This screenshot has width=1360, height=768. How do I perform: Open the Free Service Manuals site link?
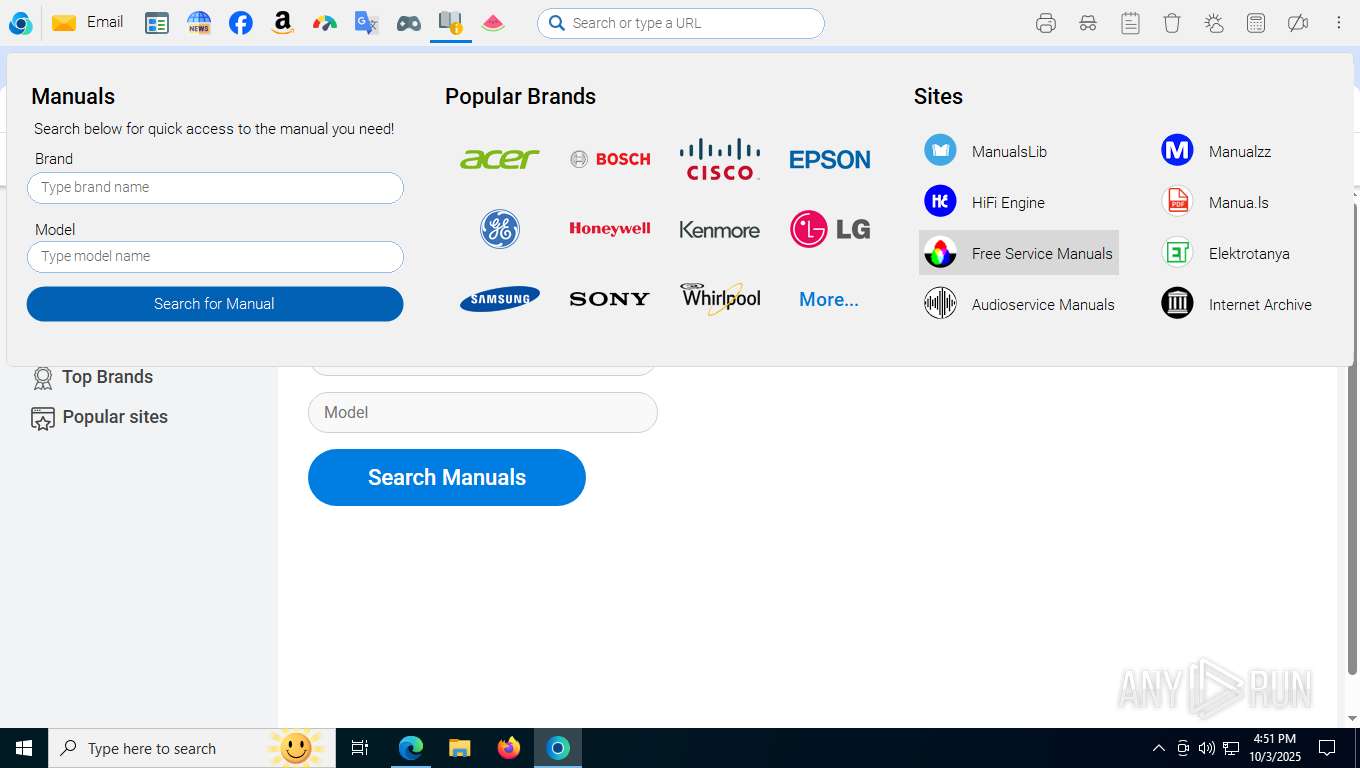[1019, 253]
